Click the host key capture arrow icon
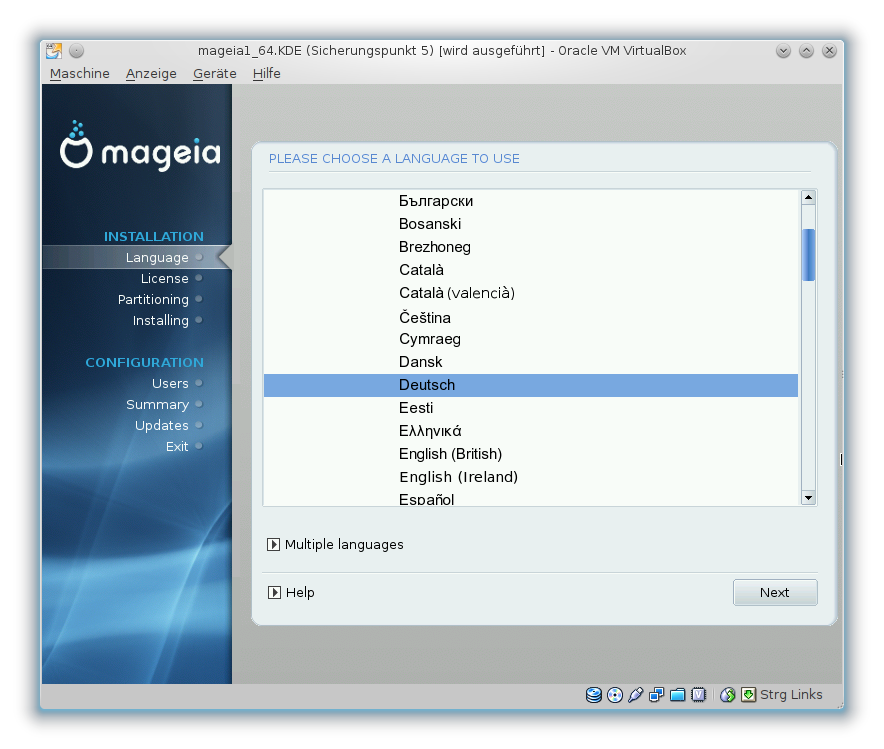This screenshot has height=749, width=884. (x=748, y=695)
